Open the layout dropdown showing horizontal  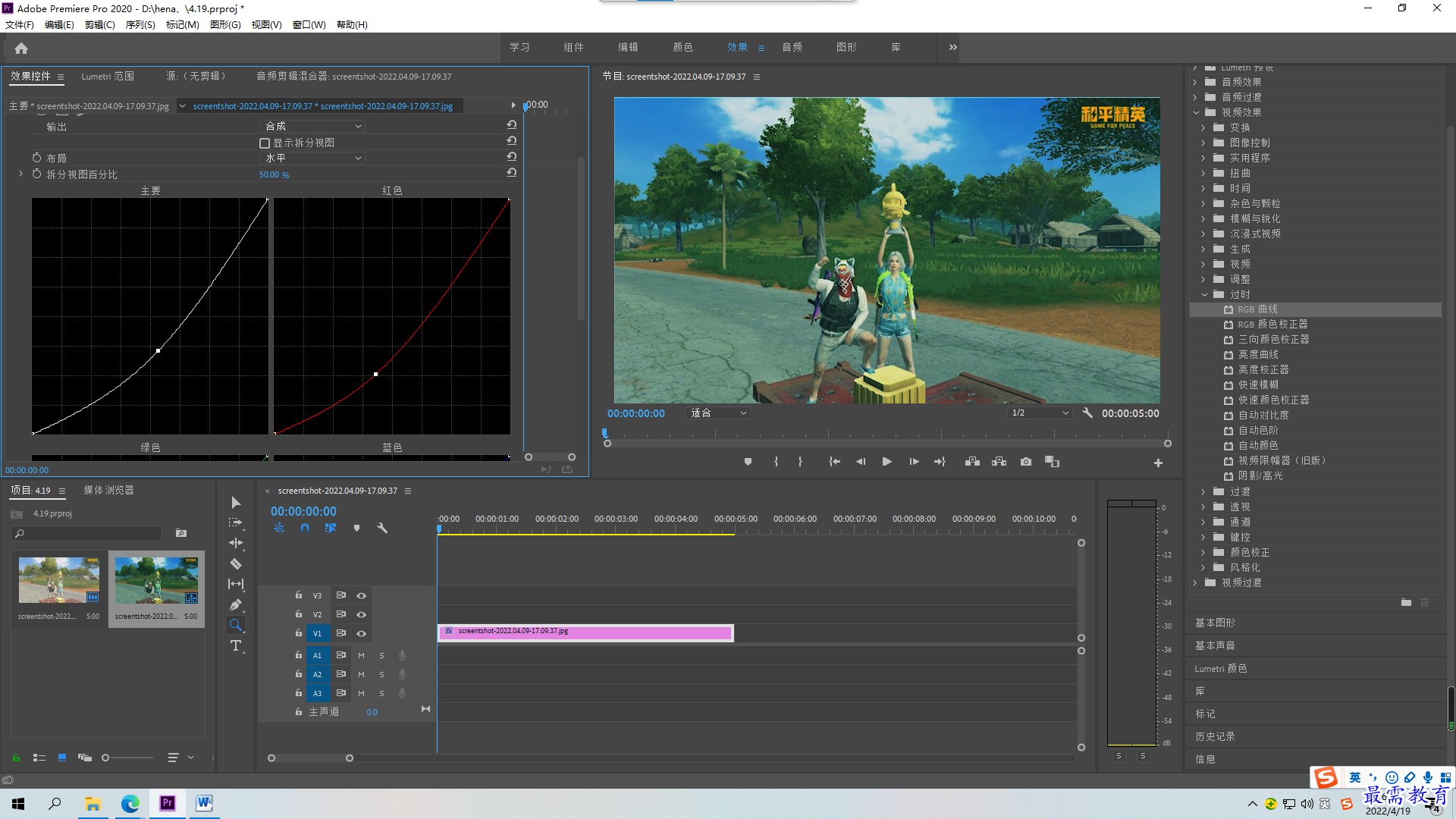coord(312,158)
